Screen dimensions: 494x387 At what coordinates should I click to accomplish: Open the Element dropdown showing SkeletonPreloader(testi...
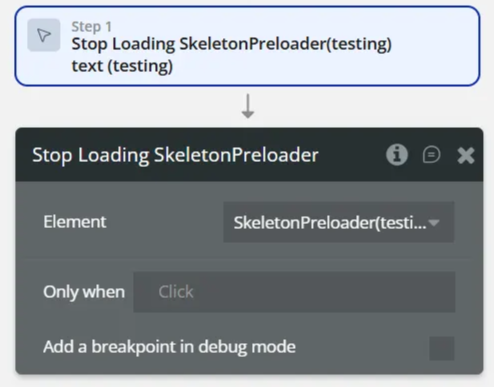[338, 222]
